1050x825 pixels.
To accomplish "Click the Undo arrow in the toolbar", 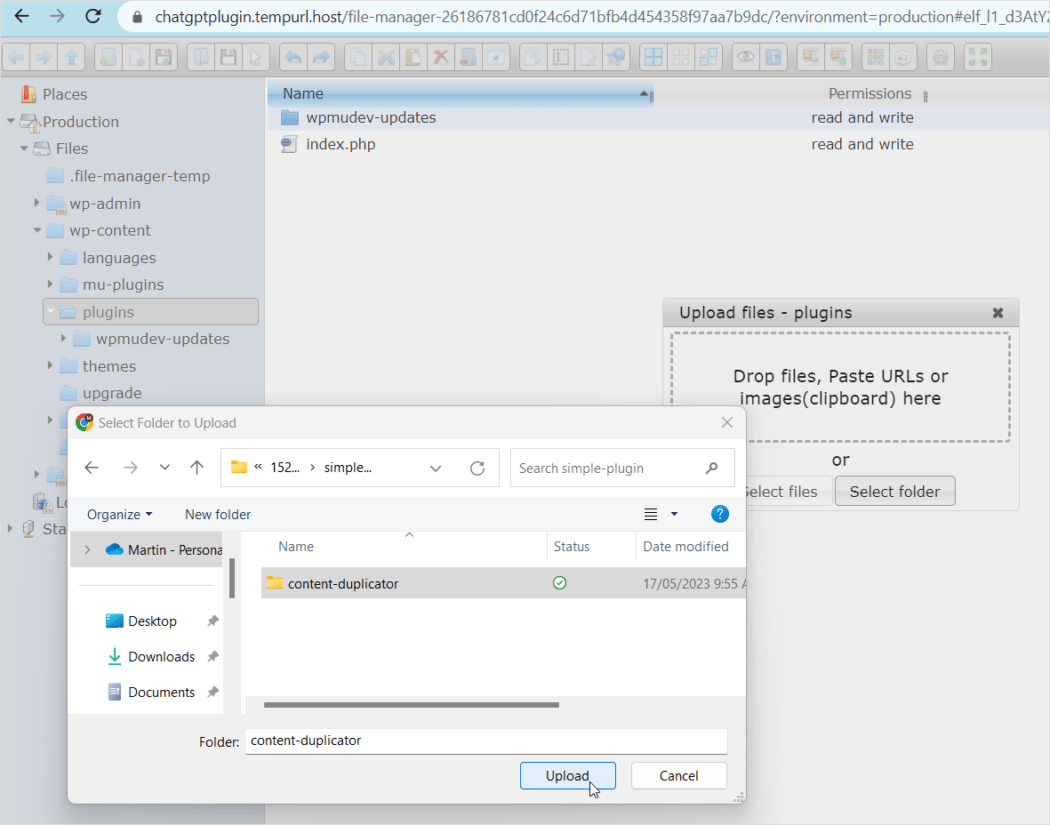I will point(294,57).
